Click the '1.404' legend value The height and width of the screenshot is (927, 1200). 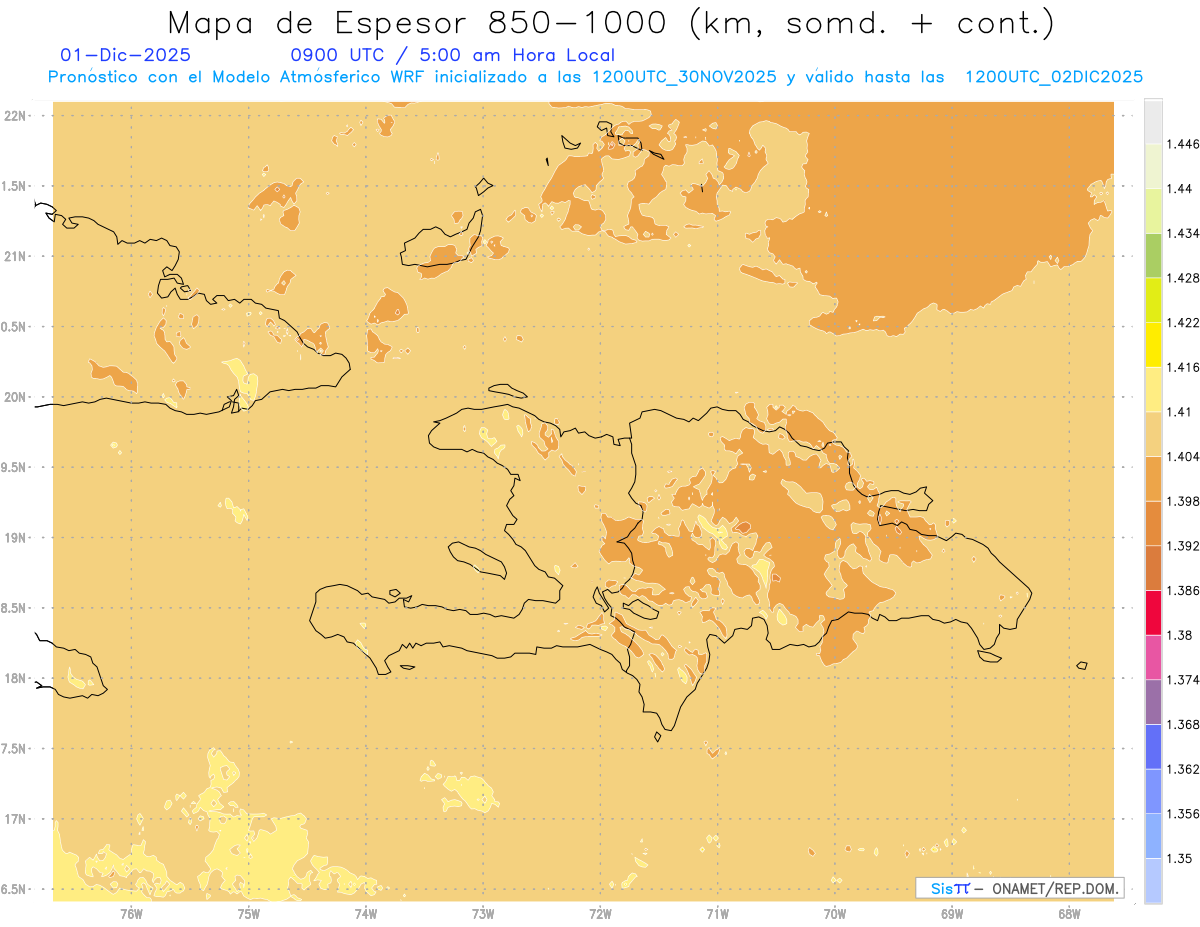click(1183, 456)
